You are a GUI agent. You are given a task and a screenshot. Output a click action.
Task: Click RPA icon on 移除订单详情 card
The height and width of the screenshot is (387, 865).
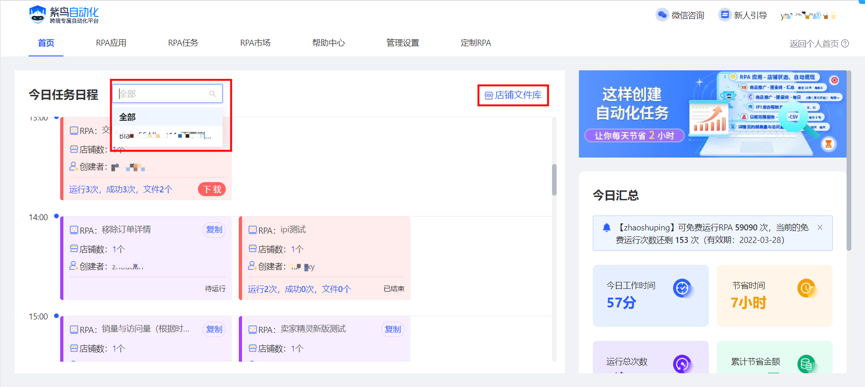74,230
